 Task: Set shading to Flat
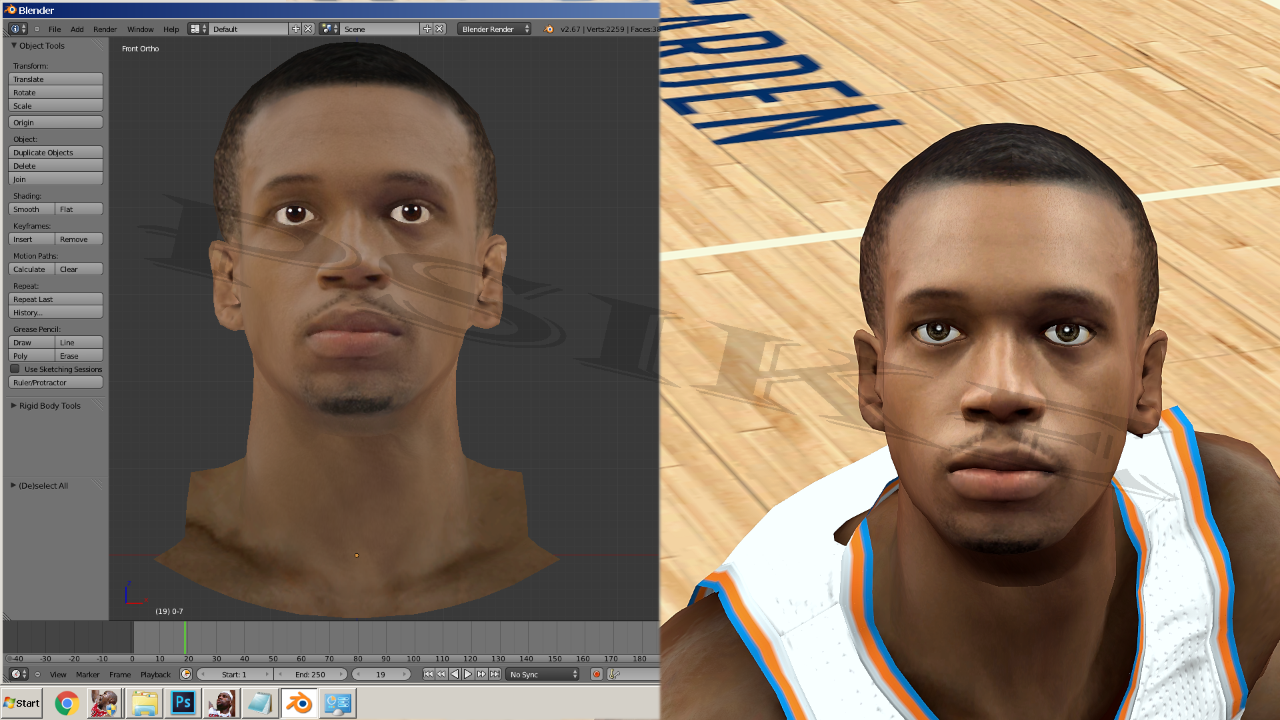click(80, 209)
